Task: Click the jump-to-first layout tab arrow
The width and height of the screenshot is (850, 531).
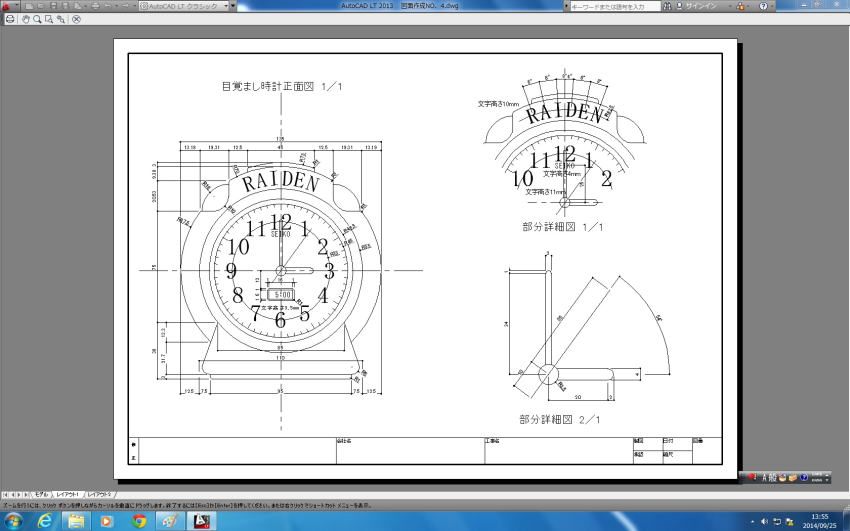Action: pyautogui.click(x=5, y=495)
